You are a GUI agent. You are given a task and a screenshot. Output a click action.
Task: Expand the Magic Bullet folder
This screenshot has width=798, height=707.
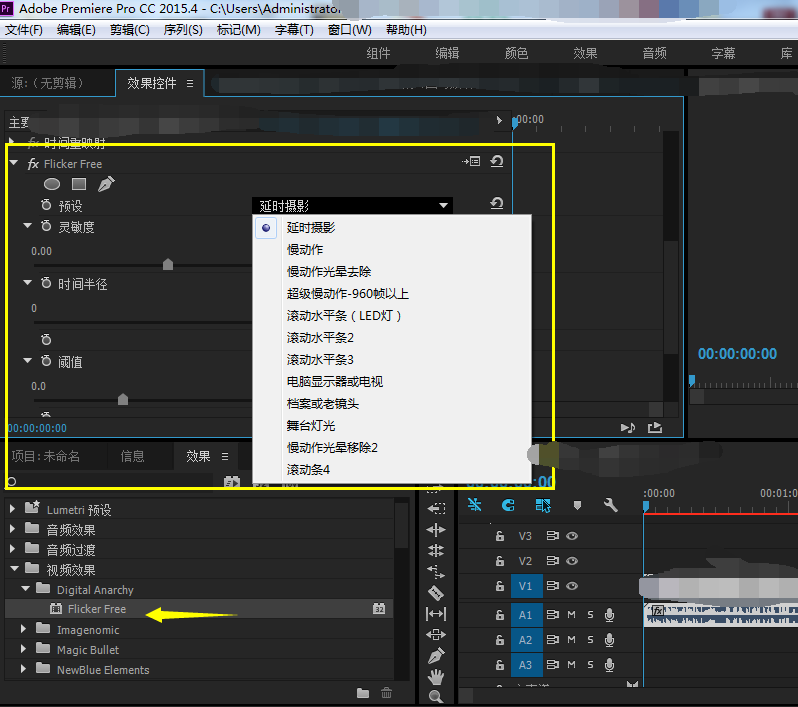click(23, 649)
